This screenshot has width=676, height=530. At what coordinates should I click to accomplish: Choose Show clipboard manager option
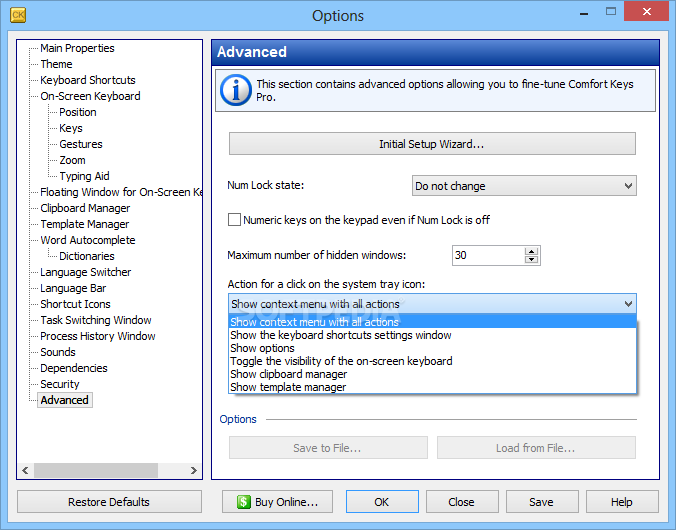432,374
